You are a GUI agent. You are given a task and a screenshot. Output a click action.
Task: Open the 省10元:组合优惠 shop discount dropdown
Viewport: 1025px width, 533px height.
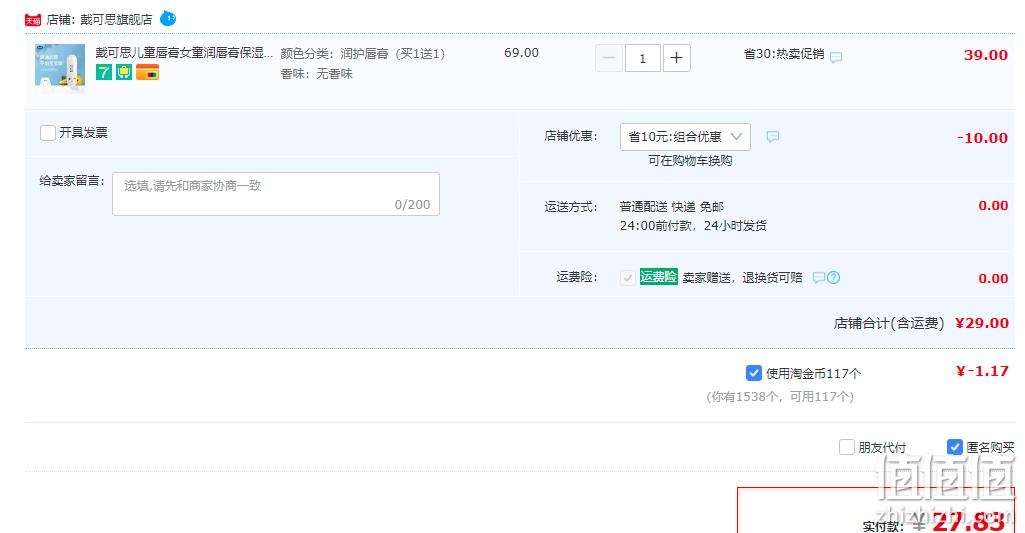685,137
